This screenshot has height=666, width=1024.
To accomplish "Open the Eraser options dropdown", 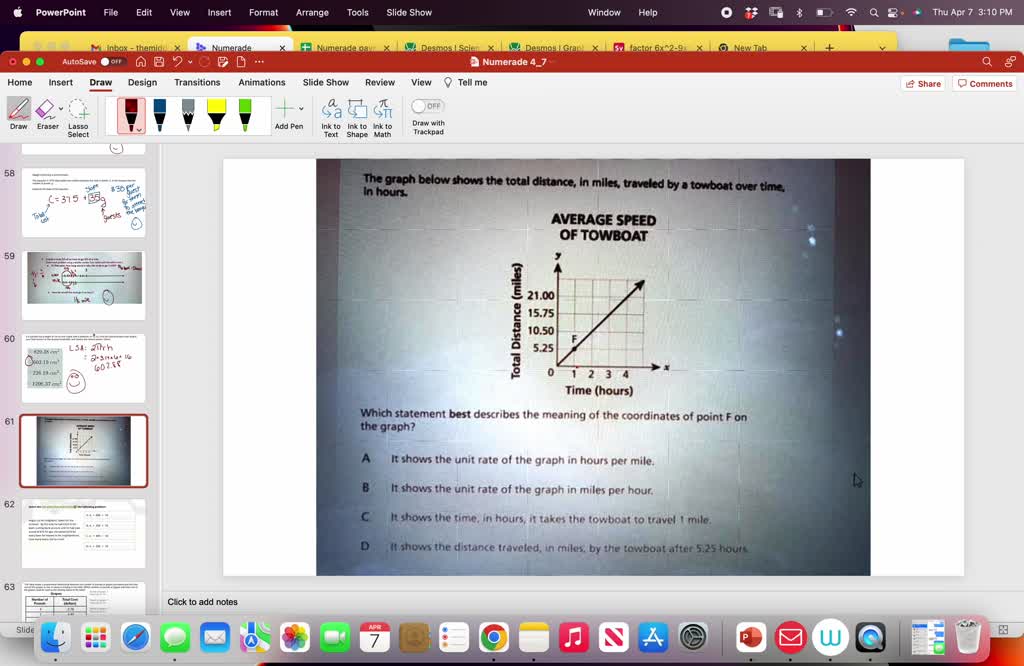I will pyautogui.click(x=61, y=108).
